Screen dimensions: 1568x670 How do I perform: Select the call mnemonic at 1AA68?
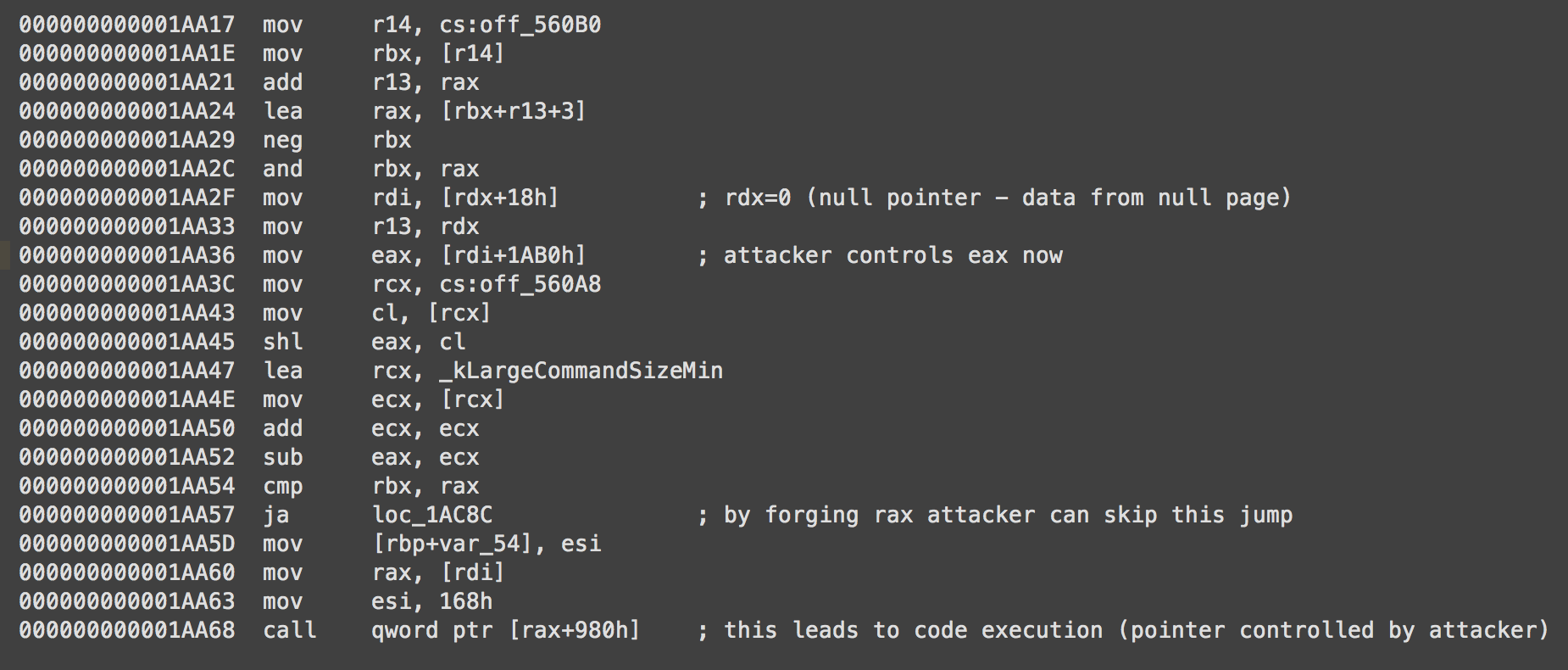(x=289, y=630)
